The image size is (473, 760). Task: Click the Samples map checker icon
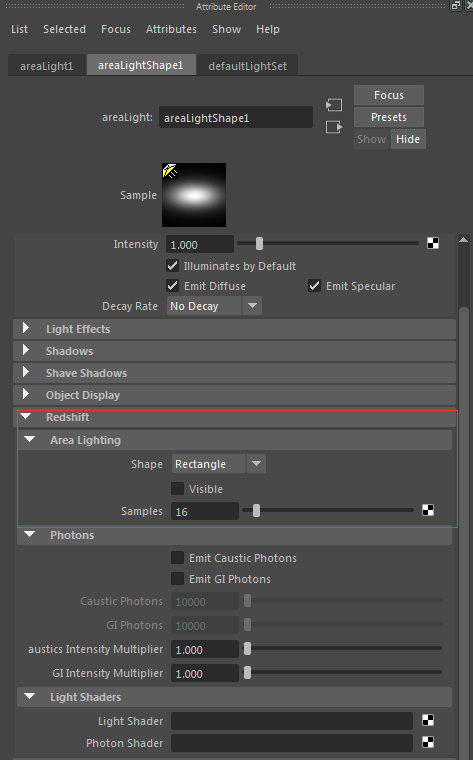point(428,510)
